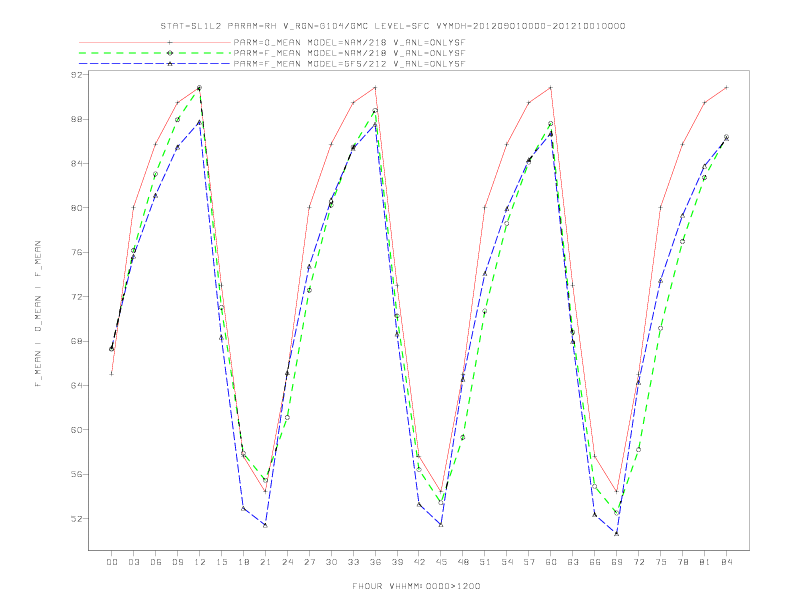Click the blue triangle data point at hour 21
The image size is (792, 612).
click(265, 526)
